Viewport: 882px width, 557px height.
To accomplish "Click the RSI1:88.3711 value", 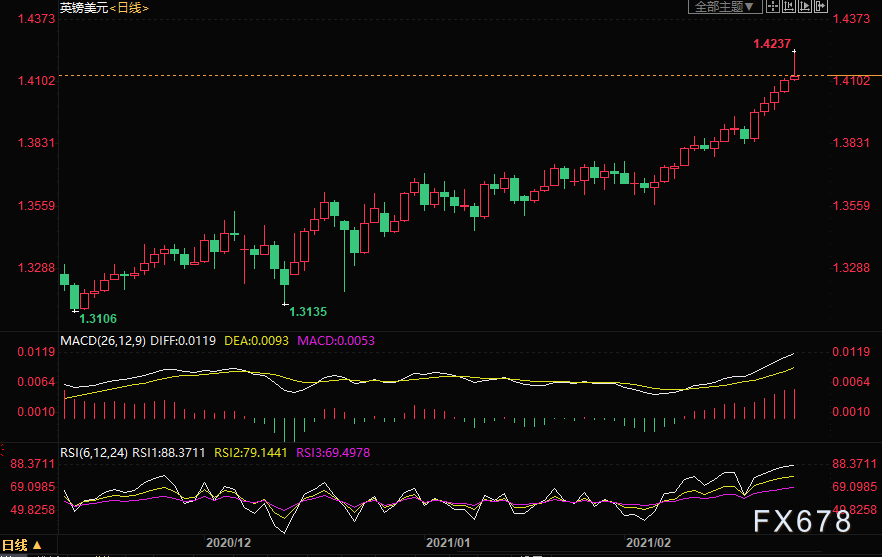I will (x=169, y=452).
